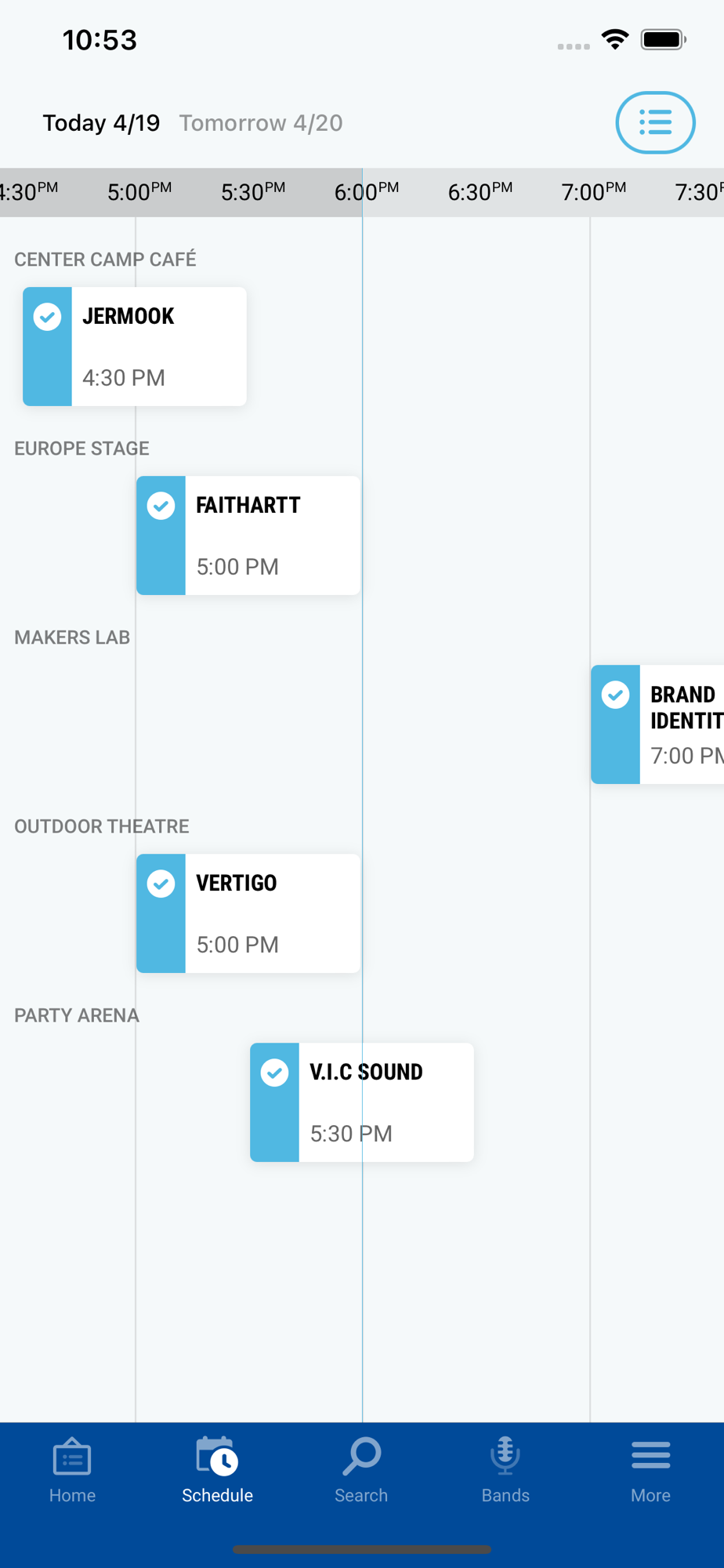The image size is (724, 1568).
Task: Tap the Wi-Fi status icon
Action: point(615,39)
